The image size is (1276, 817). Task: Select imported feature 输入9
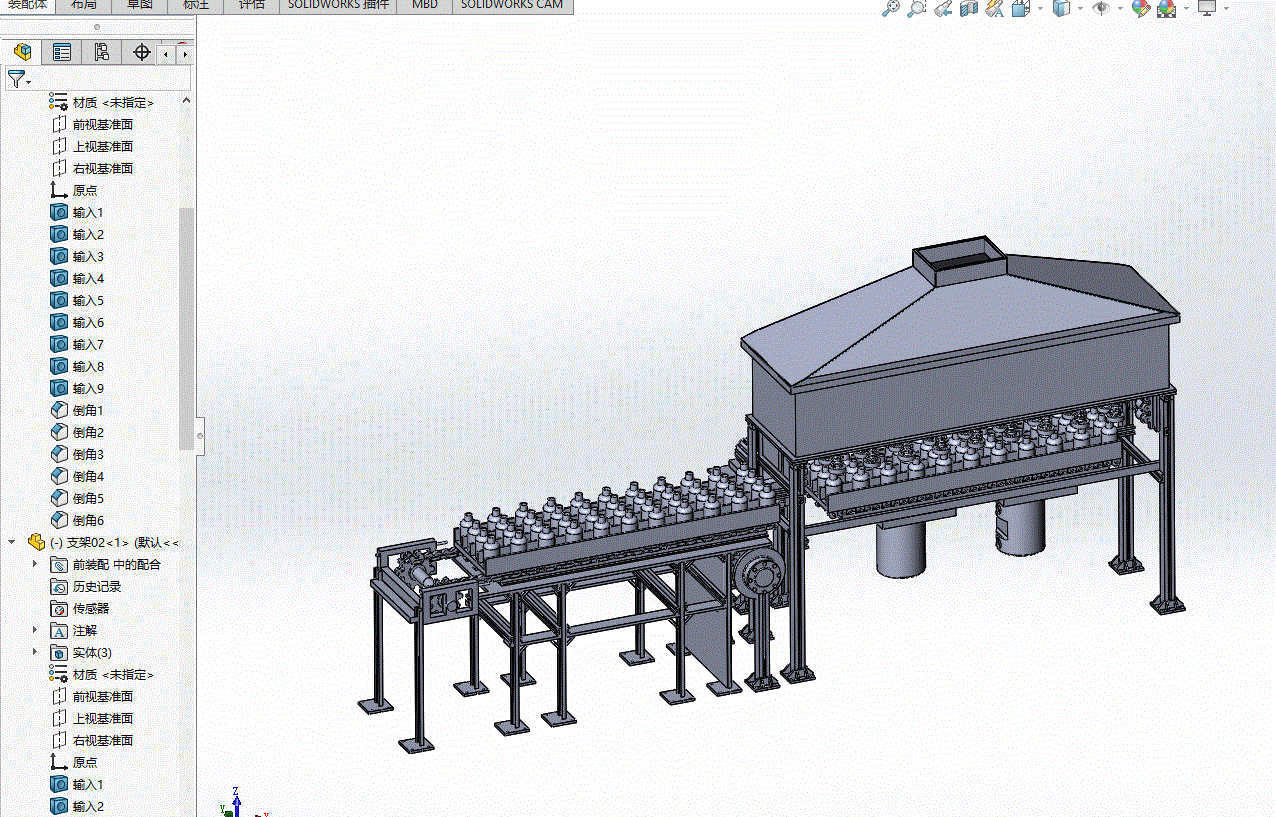point(77,388)
